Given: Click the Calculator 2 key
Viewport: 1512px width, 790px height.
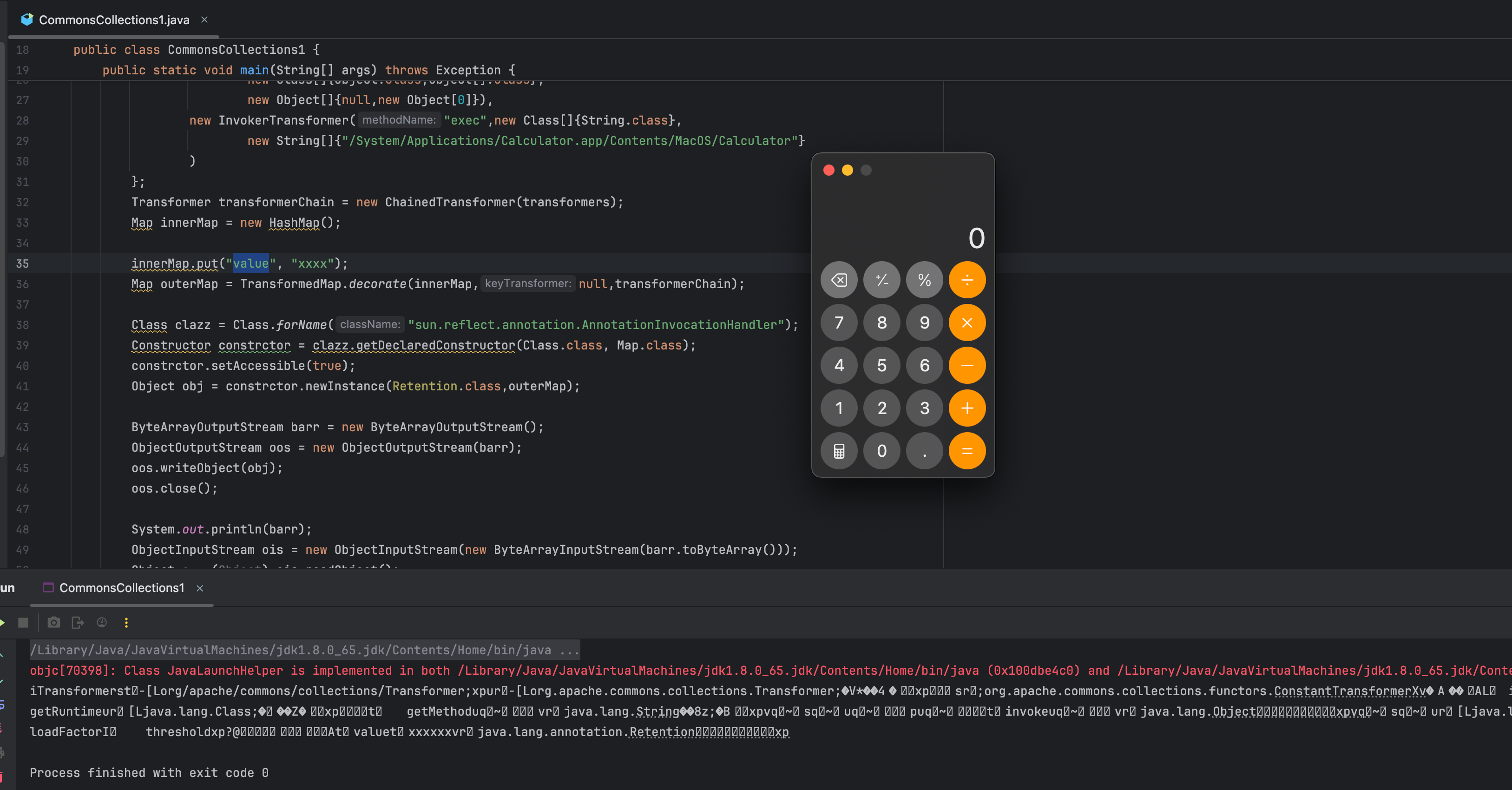Looking at the screenshot, I should 881,408.
